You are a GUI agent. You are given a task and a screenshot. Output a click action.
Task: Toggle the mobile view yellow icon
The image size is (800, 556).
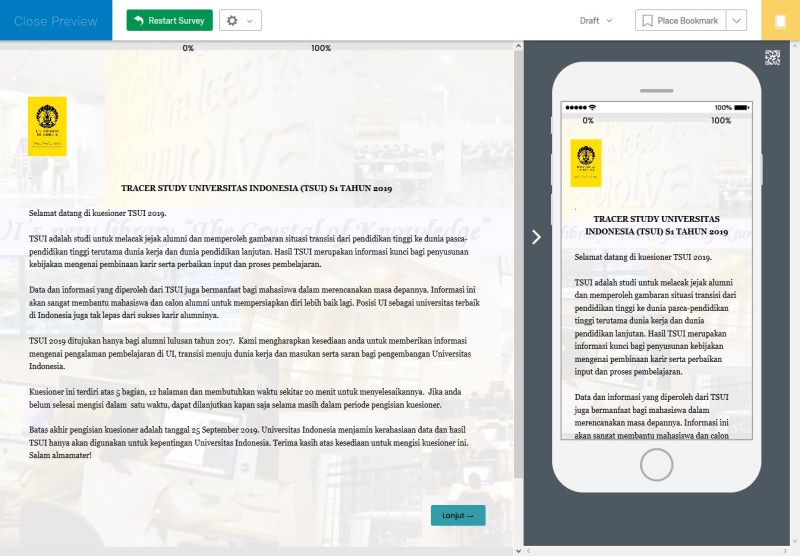point(780,20)
